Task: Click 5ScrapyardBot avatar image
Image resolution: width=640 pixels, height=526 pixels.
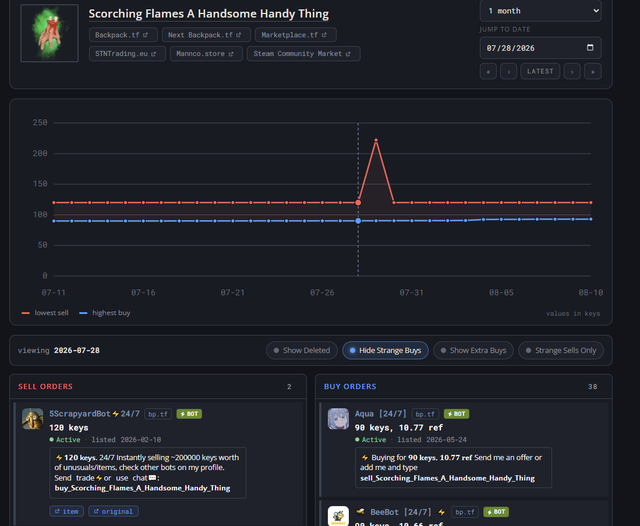Action: [33, 419]
